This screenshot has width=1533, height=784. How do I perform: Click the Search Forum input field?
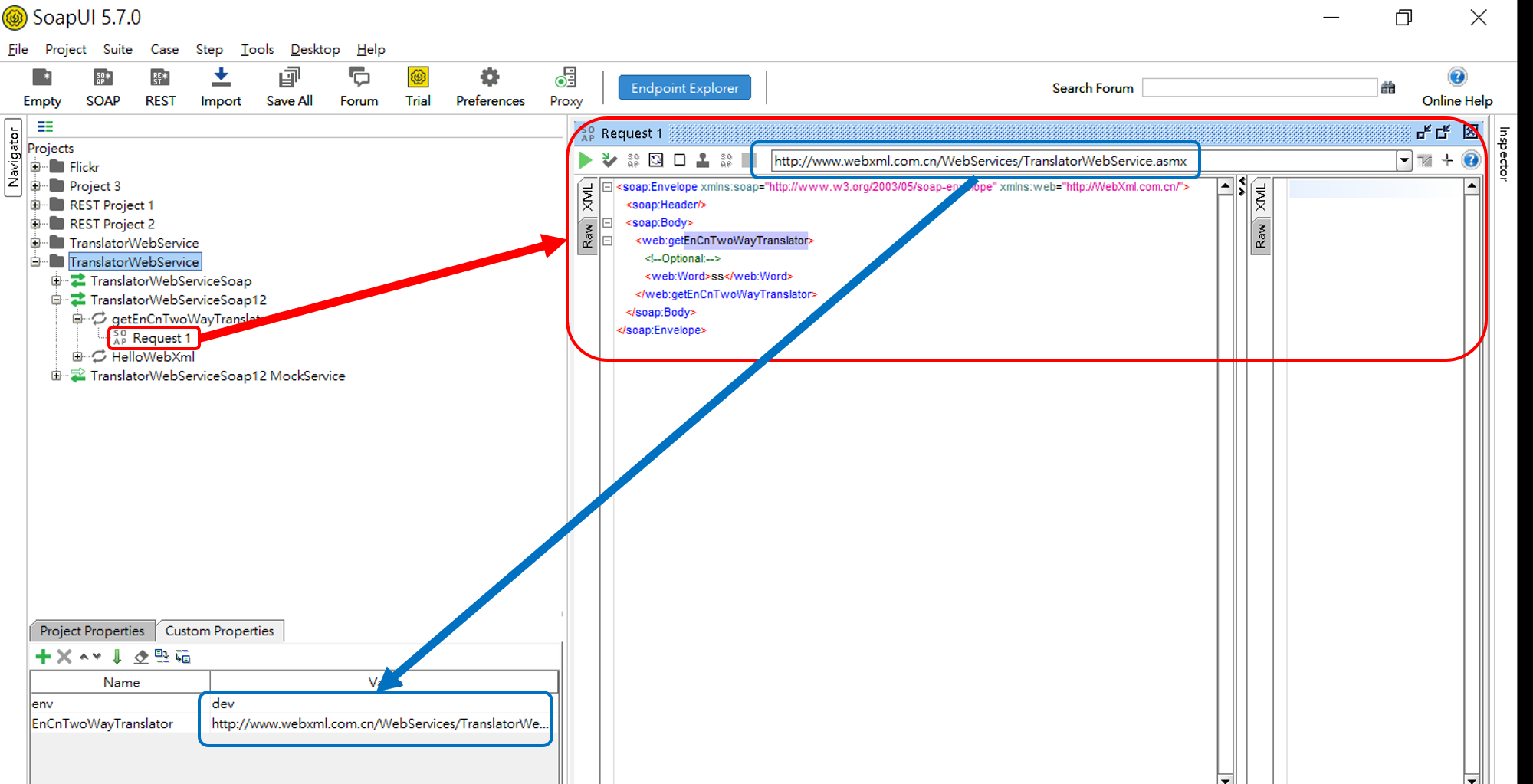click(x=1259, y=88)
